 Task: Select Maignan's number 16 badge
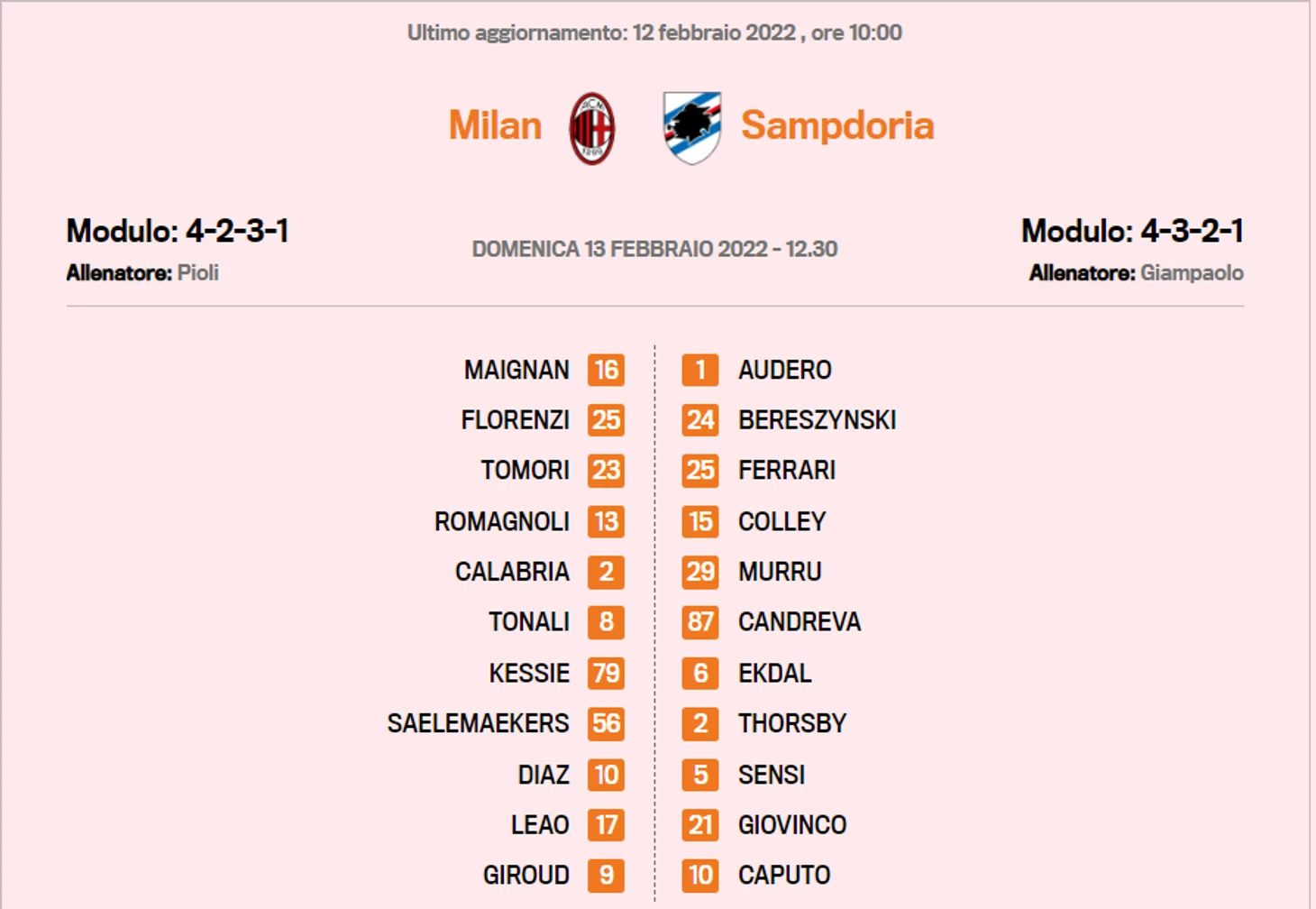606,370
